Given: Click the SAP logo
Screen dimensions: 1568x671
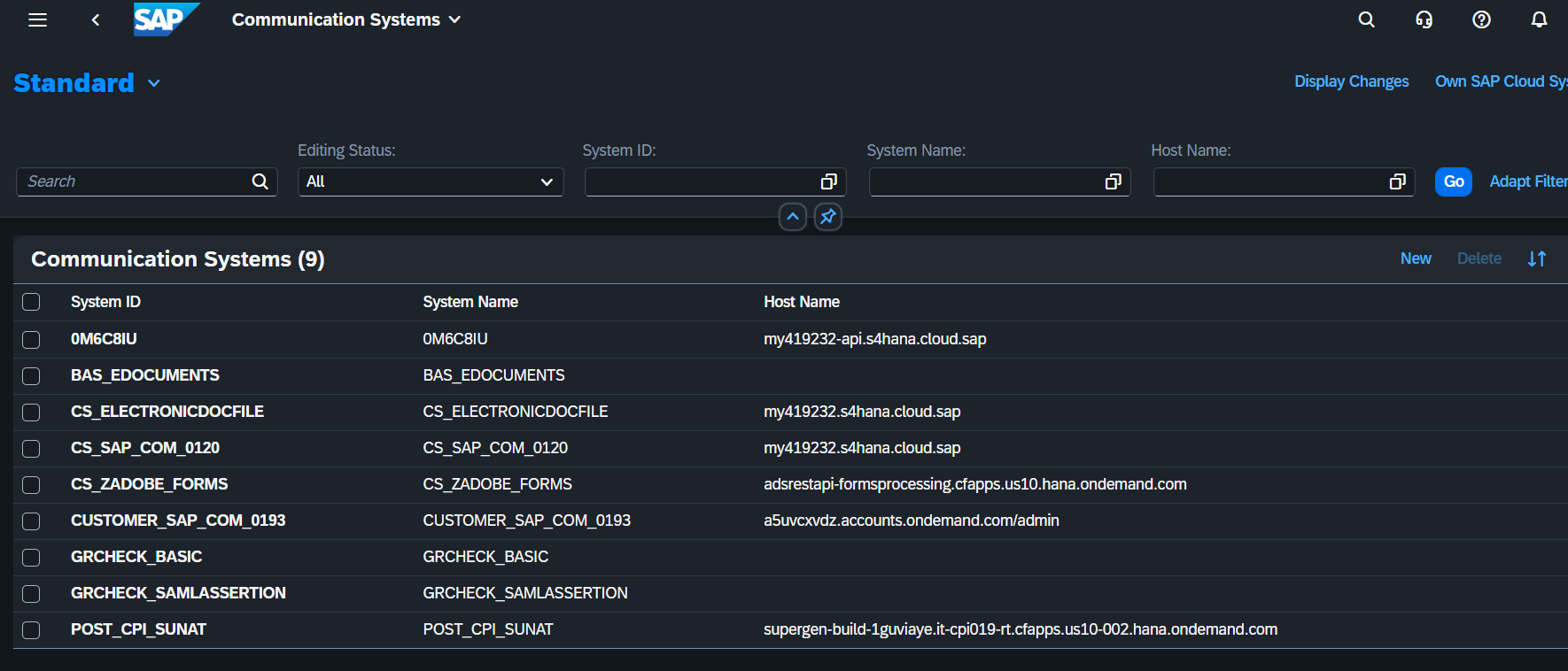Looking at the screenshot, I should click(165, 19).
